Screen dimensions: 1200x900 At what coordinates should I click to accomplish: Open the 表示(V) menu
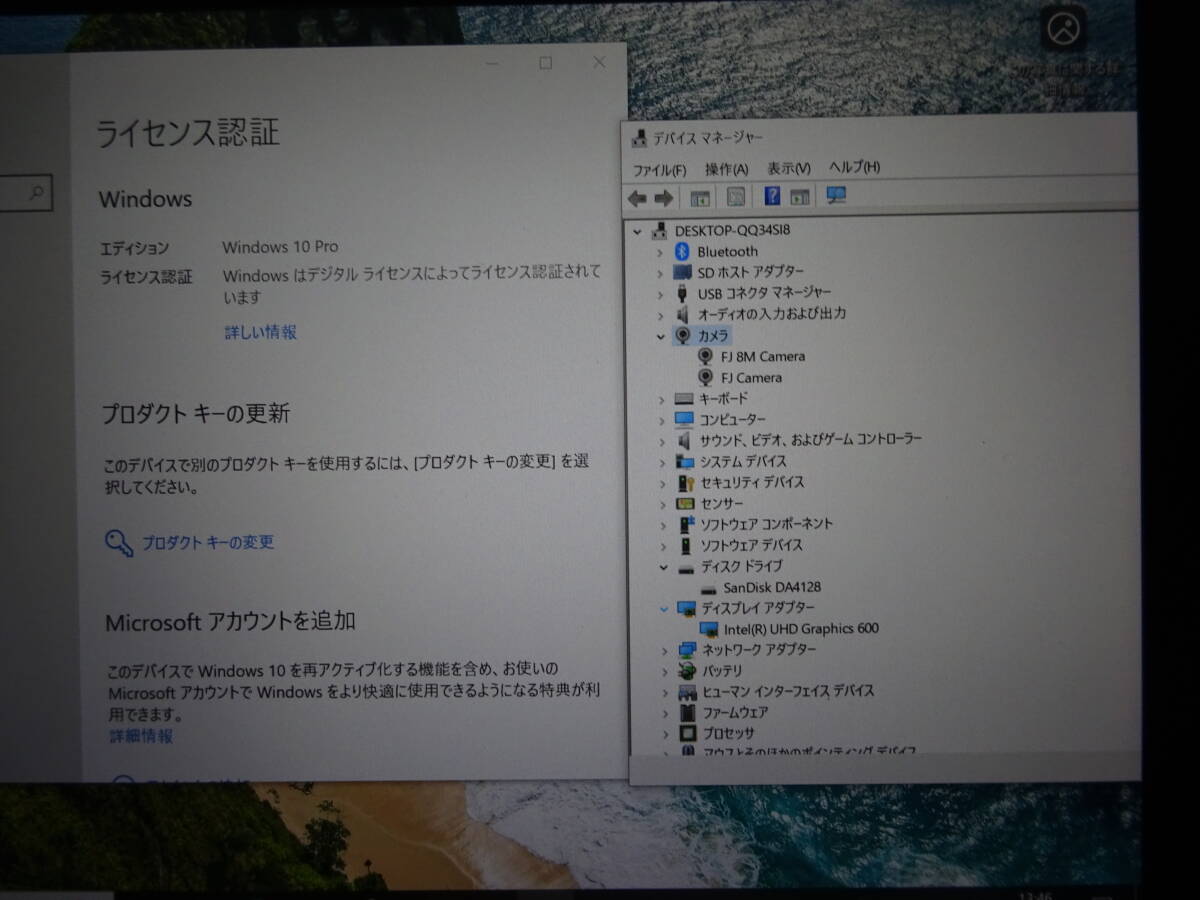click(x=789, y=168)
